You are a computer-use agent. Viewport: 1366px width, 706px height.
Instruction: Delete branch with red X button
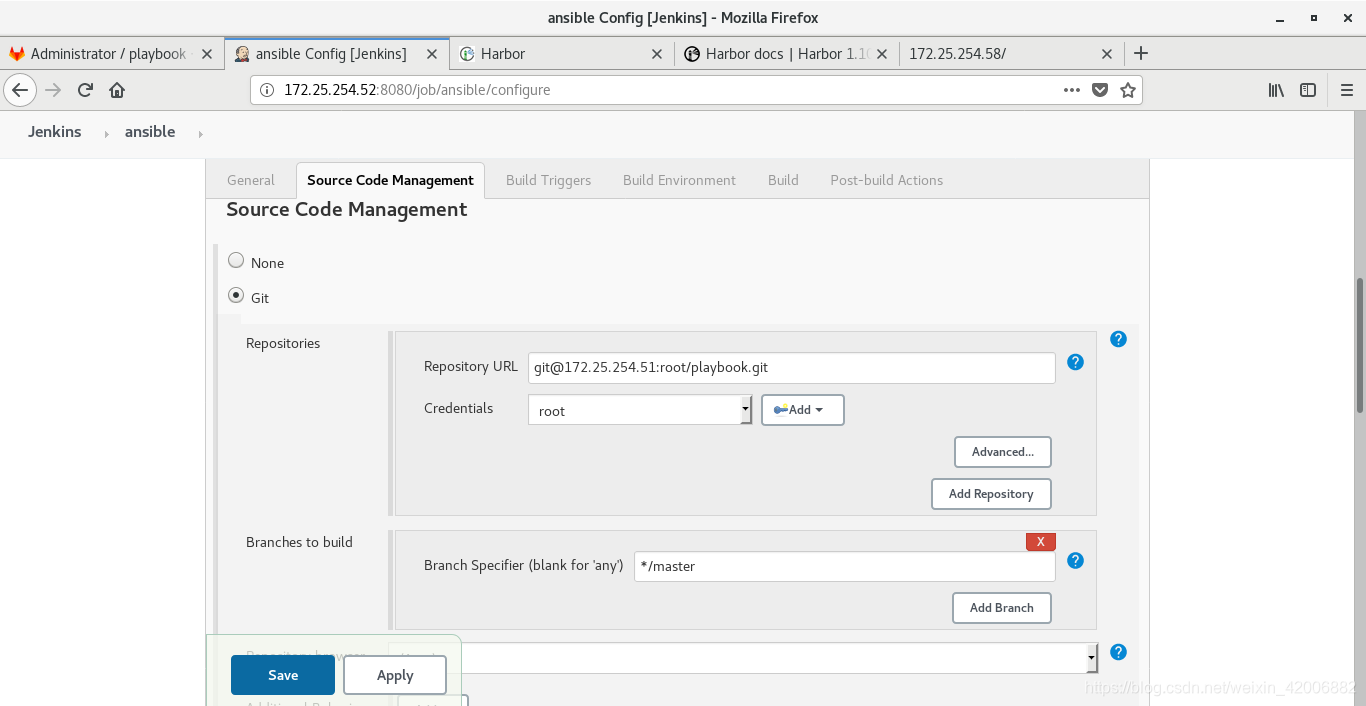point(1040,541)
